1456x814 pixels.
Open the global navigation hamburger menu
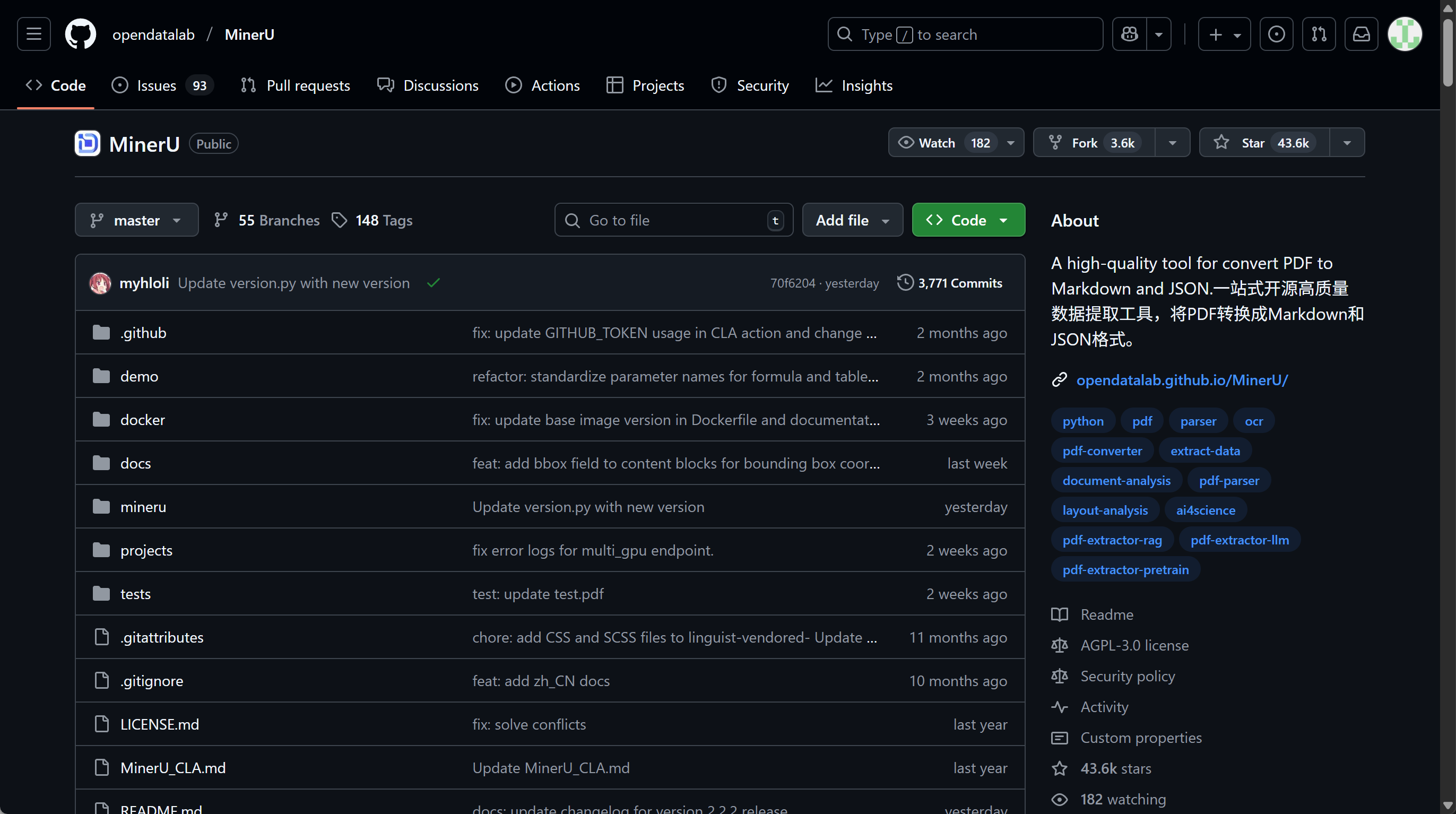tap(34, 34)
